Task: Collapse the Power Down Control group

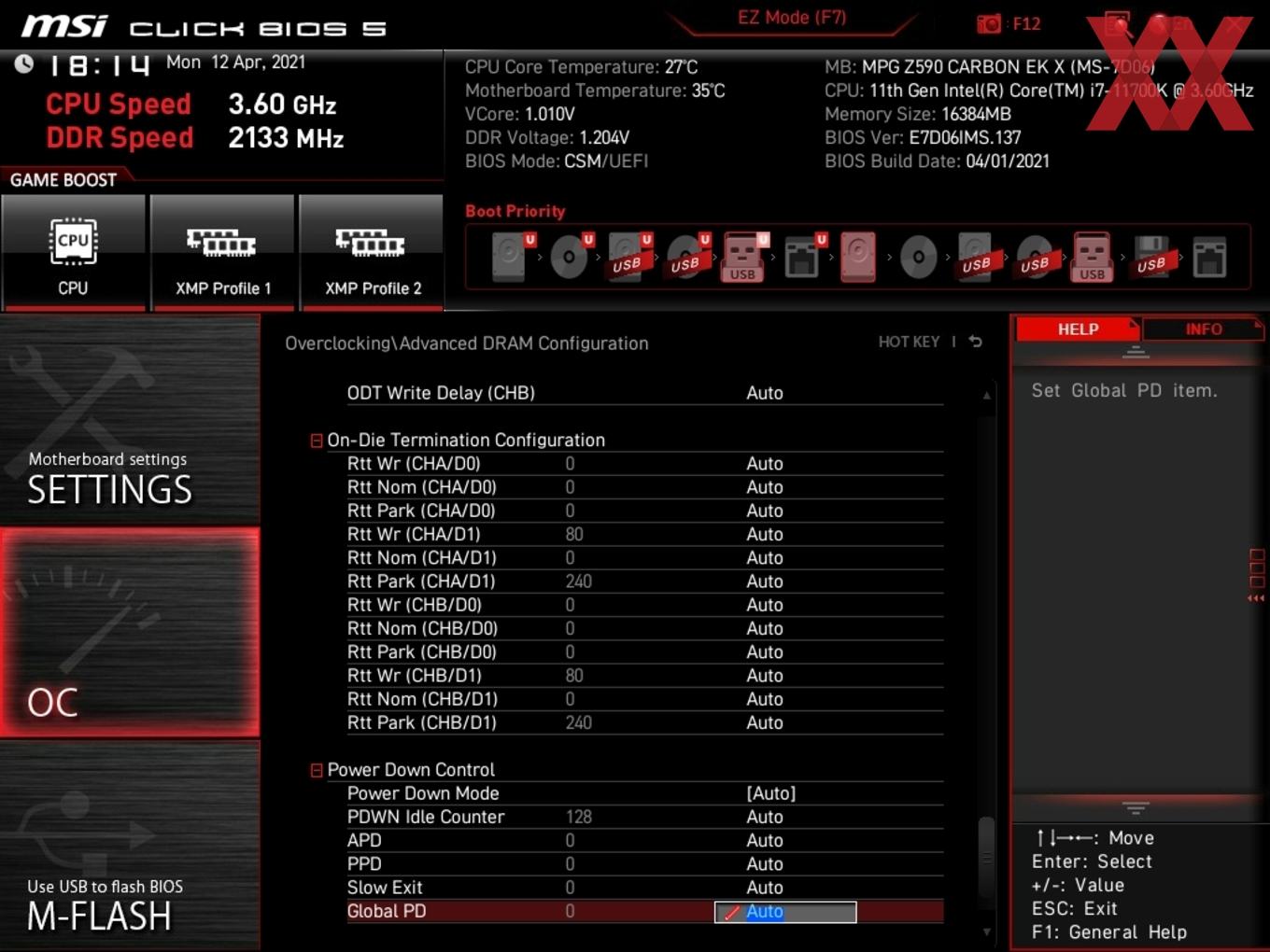Action: (317, 770)
